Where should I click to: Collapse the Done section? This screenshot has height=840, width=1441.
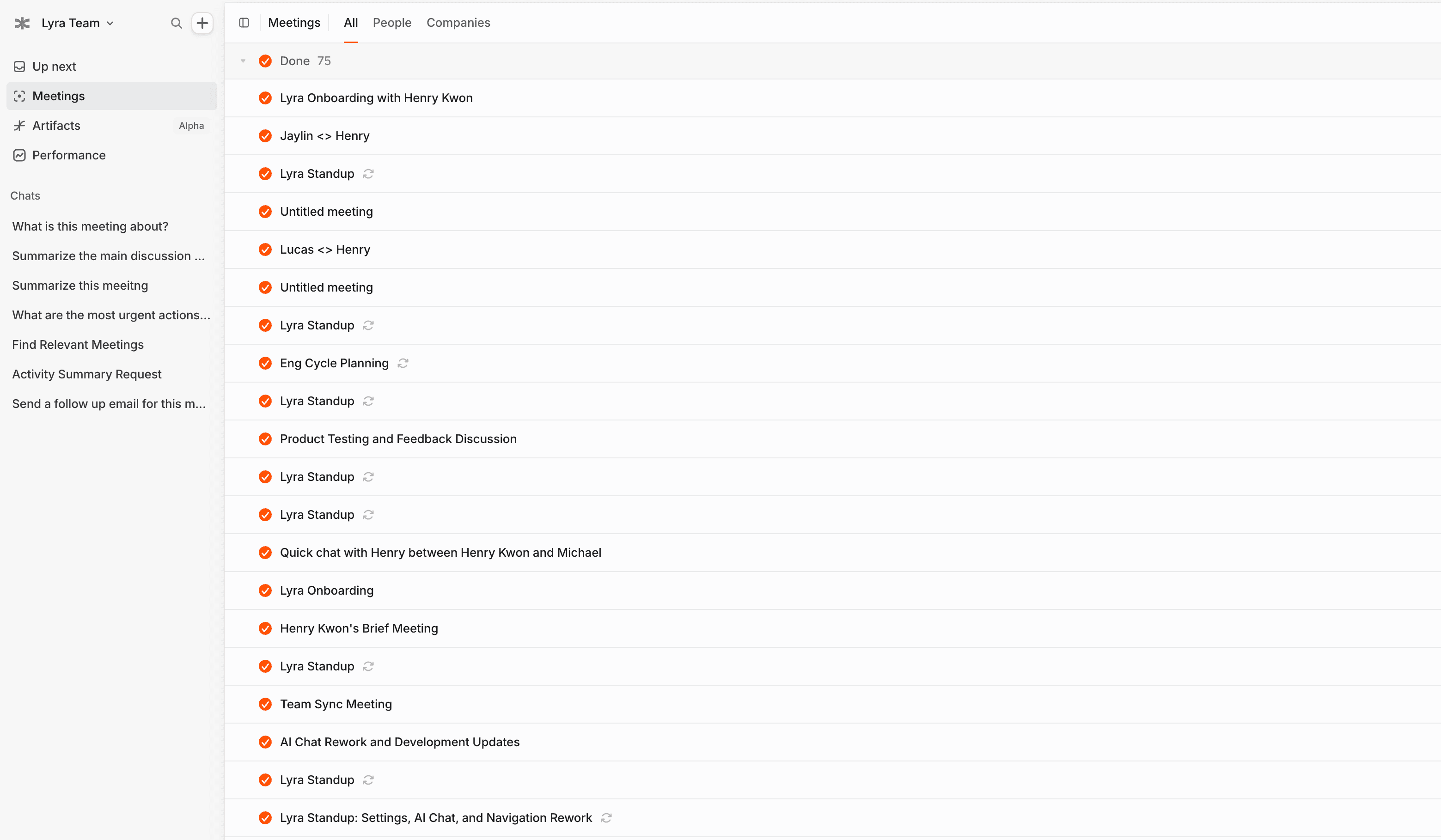pyautogui.click(x=243, y=61)
